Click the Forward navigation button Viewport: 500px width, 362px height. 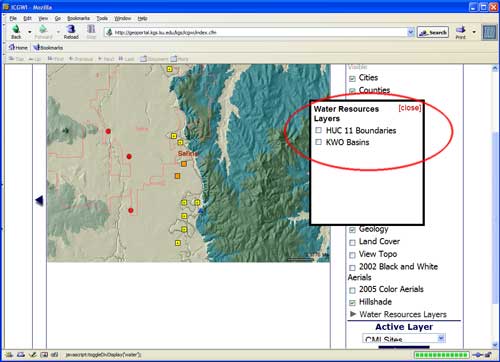[x=43, y=32]
